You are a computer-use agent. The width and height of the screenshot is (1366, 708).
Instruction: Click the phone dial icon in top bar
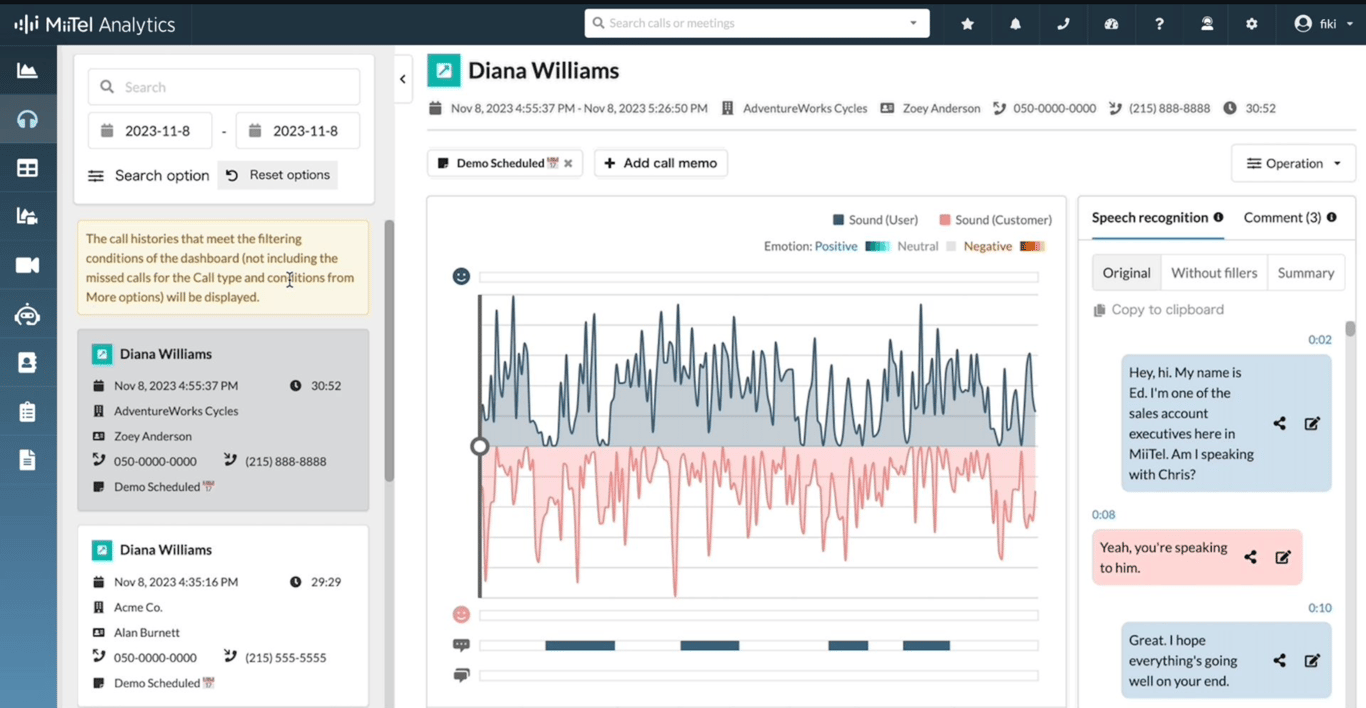(x=1063, y=24)
